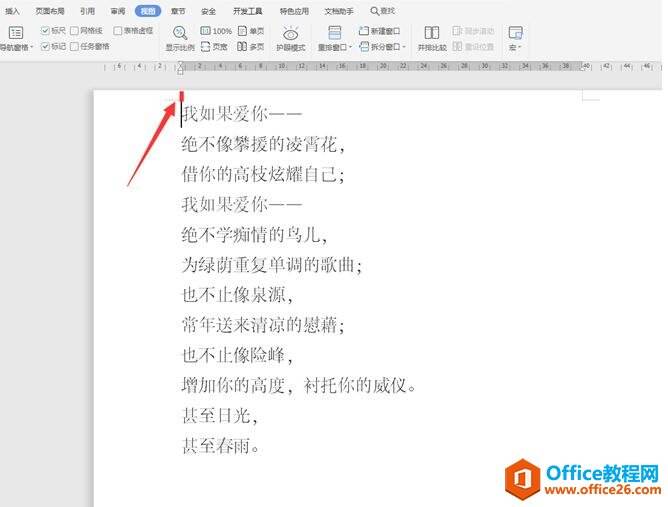The width and height of the screenshot is (668, 507).
Task: Click the first-line indent marker on ruler
Action: (181, 64)
